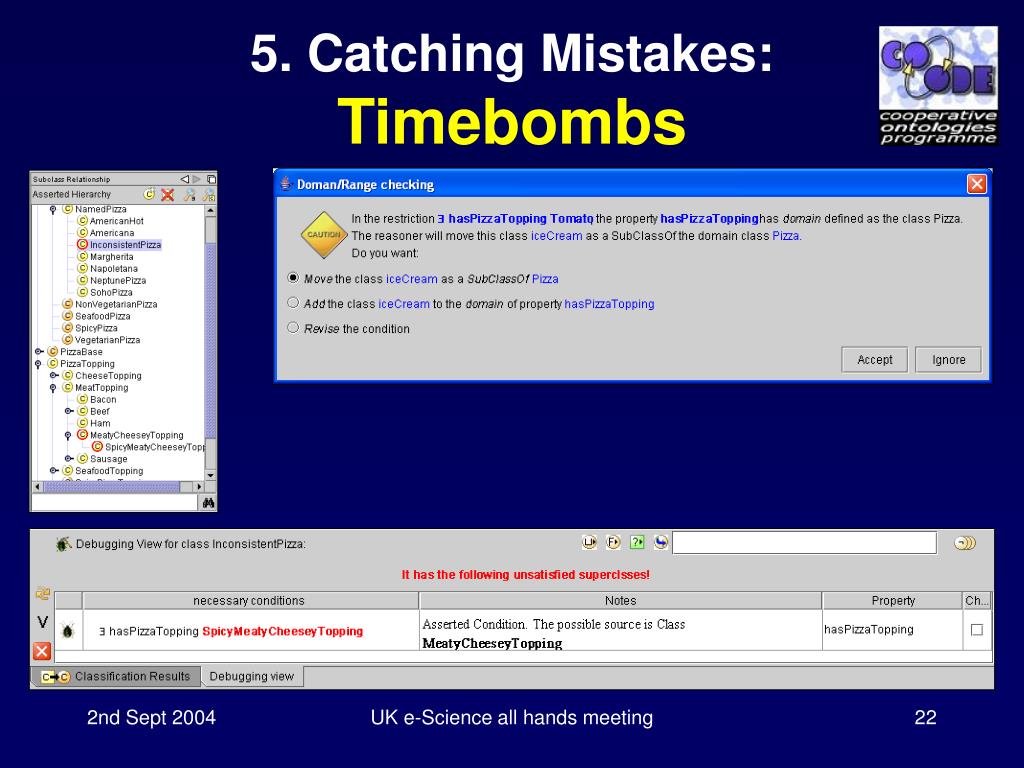Tick the Ch... checkbox in hasPizzaTopping row
1024x768 pixels.
coord(977,630)
